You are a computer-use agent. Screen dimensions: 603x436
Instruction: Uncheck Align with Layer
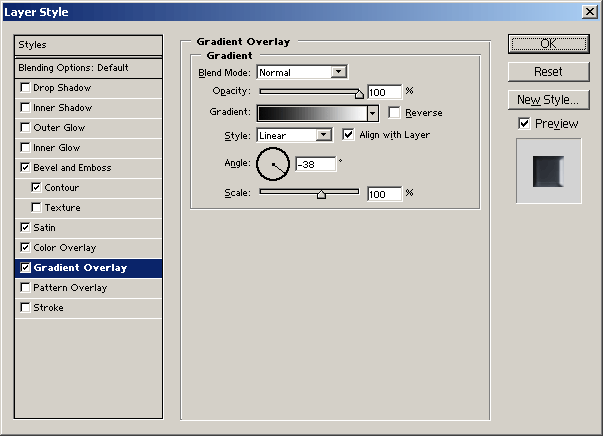point(349,134)
